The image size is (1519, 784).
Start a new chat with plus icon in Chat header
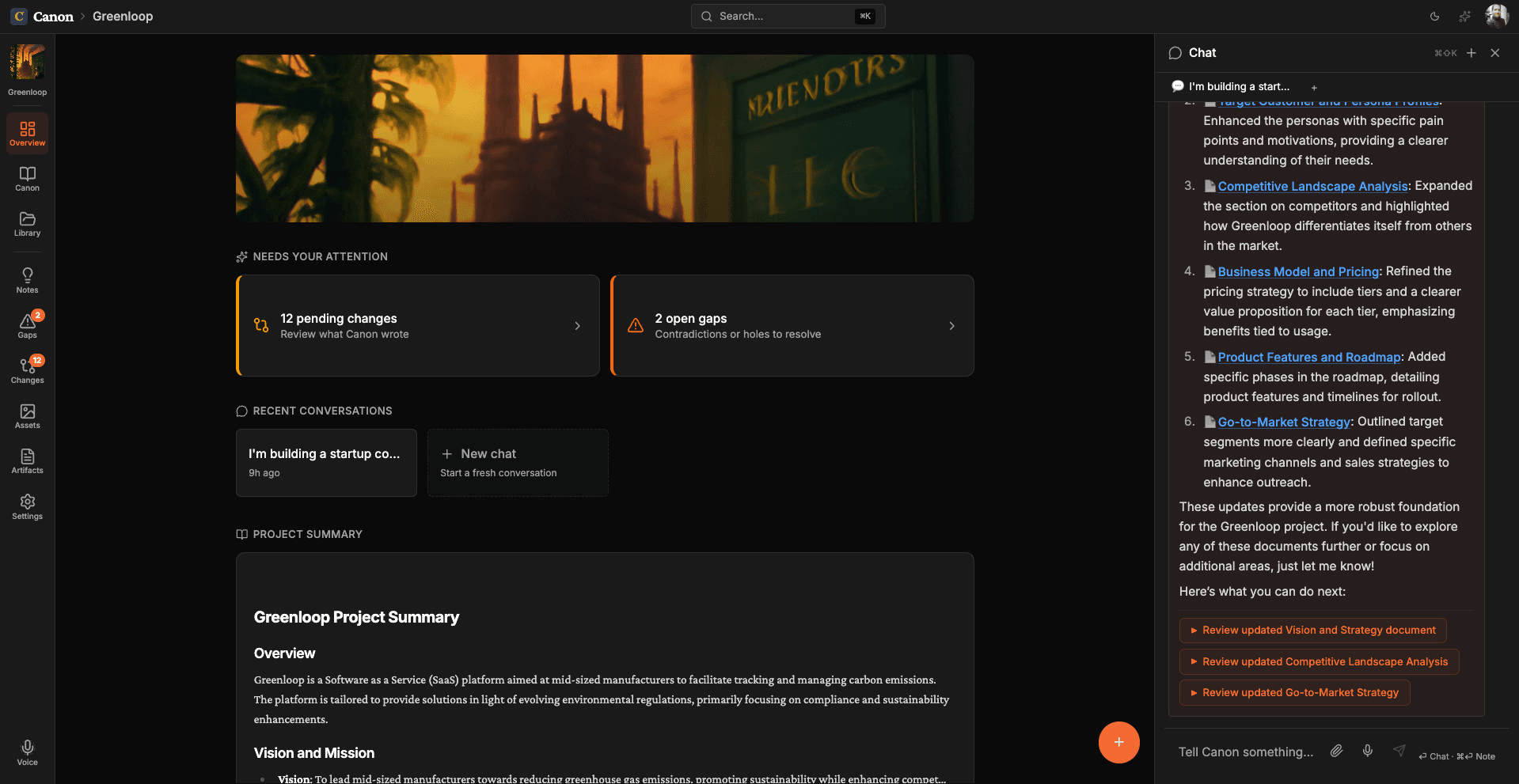1471,53
